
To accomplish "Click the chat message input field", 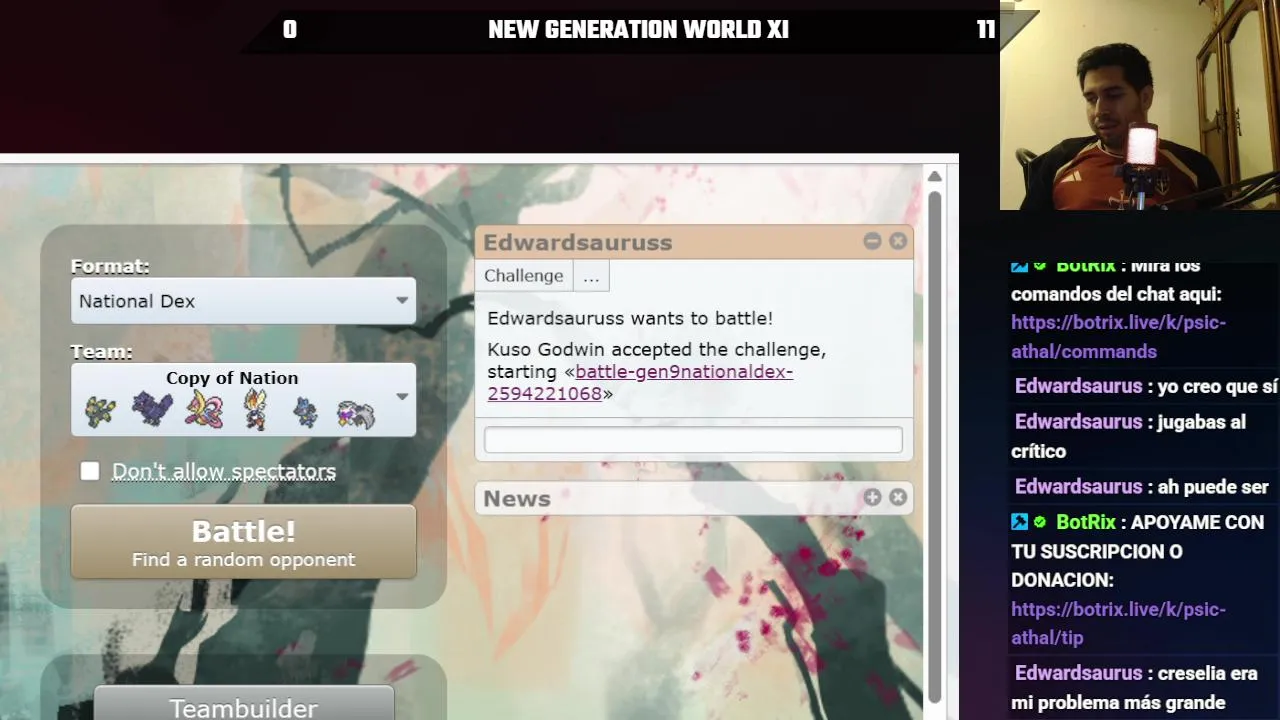I will click(693, 440).
